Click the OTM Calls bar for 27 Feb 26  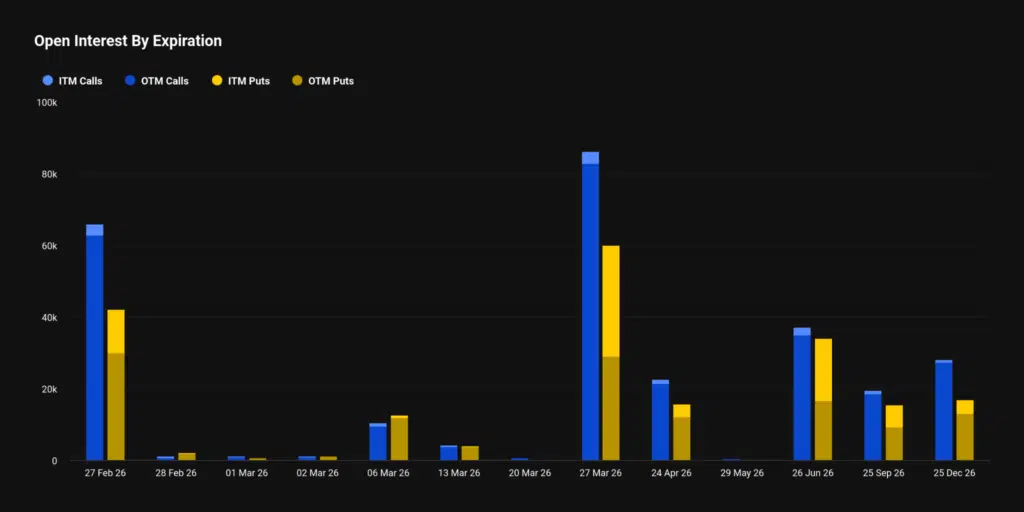point(95,348)
